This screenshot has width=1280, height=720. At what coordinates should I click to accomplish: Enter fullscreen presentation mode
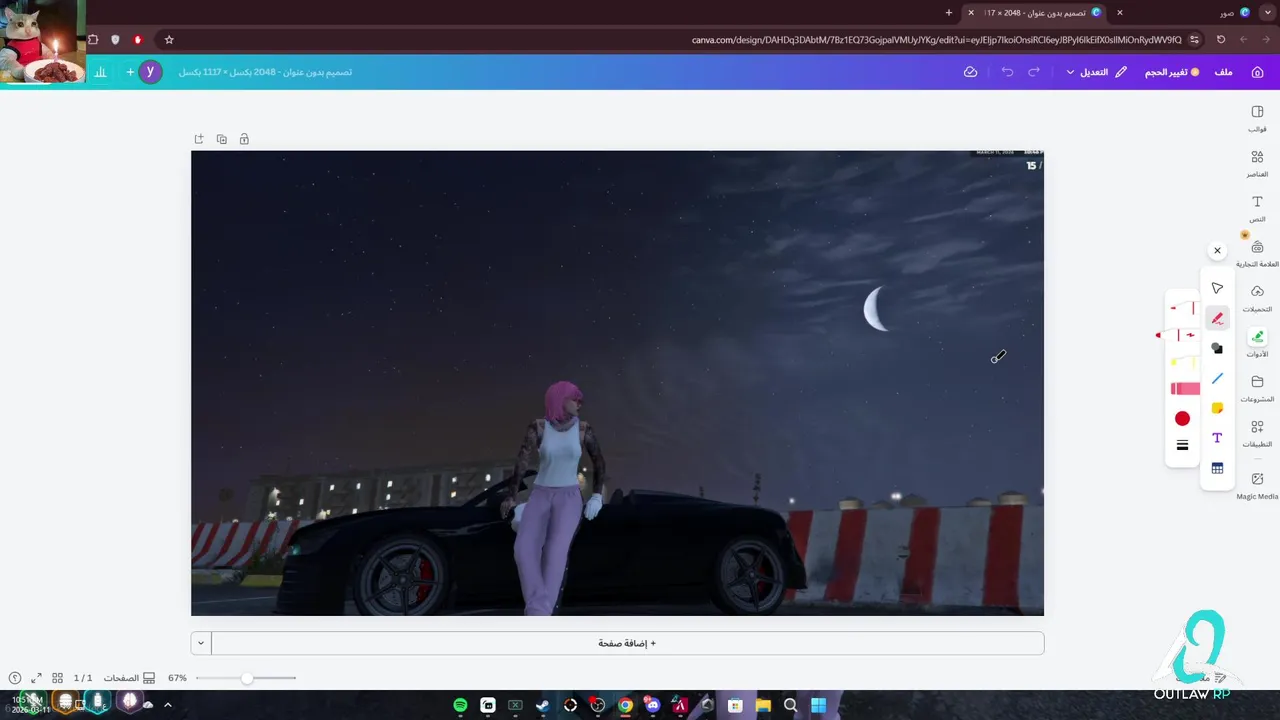tap(36, 678)
